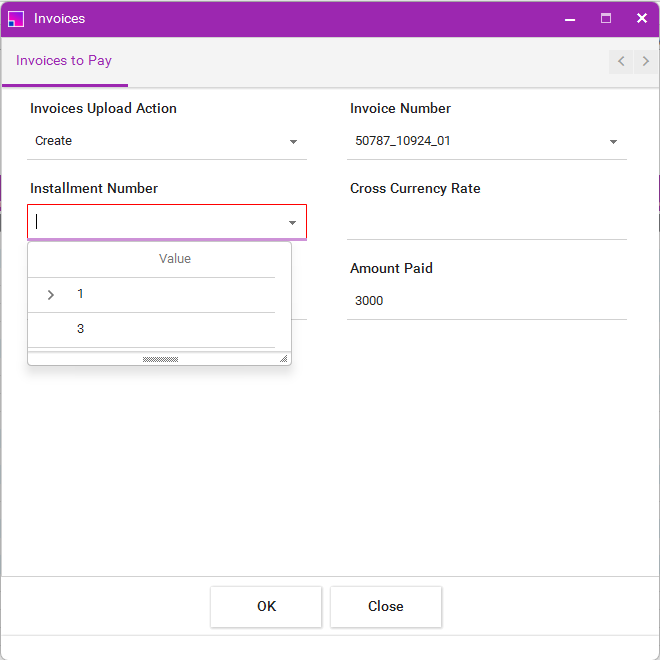Click the OK button

pyautogui.click(x=266, y=606)
